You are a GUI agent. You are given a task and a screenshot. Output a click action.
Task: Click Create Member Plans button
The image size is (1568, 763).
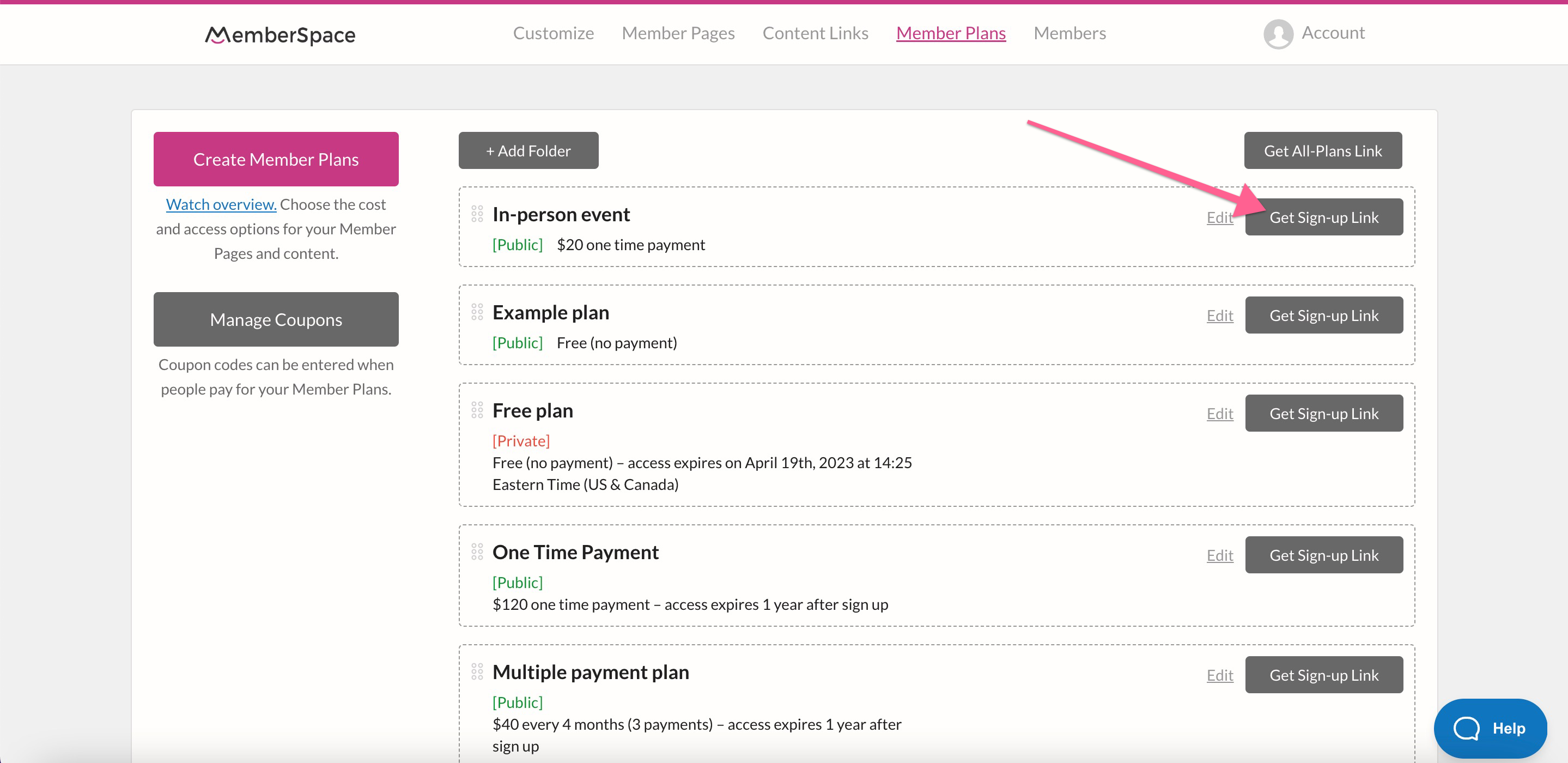(276, 159)
